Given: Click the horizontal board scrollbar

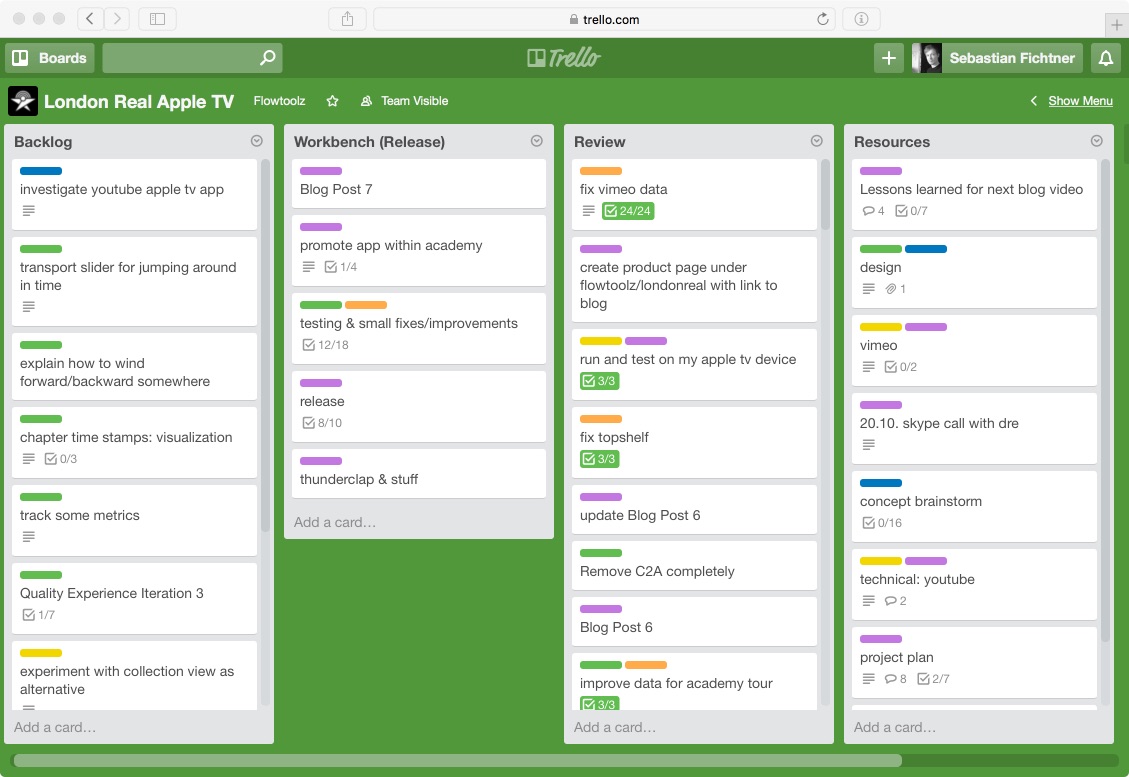Looking at the screenshot, I should pyautogui.click(x=457, y=760).
